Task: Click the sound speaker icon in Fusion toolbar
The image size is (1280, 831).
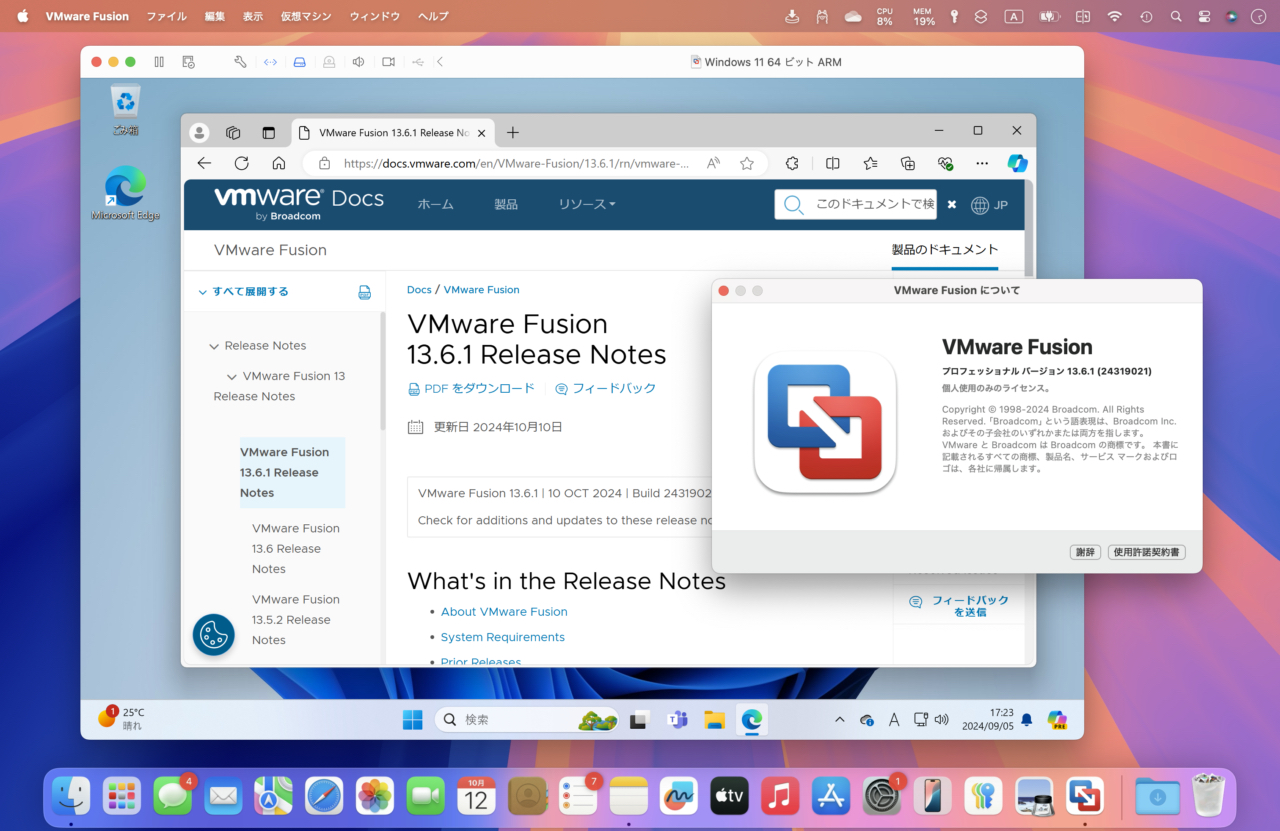Action: pyautogui.click(x=358, y=62)
